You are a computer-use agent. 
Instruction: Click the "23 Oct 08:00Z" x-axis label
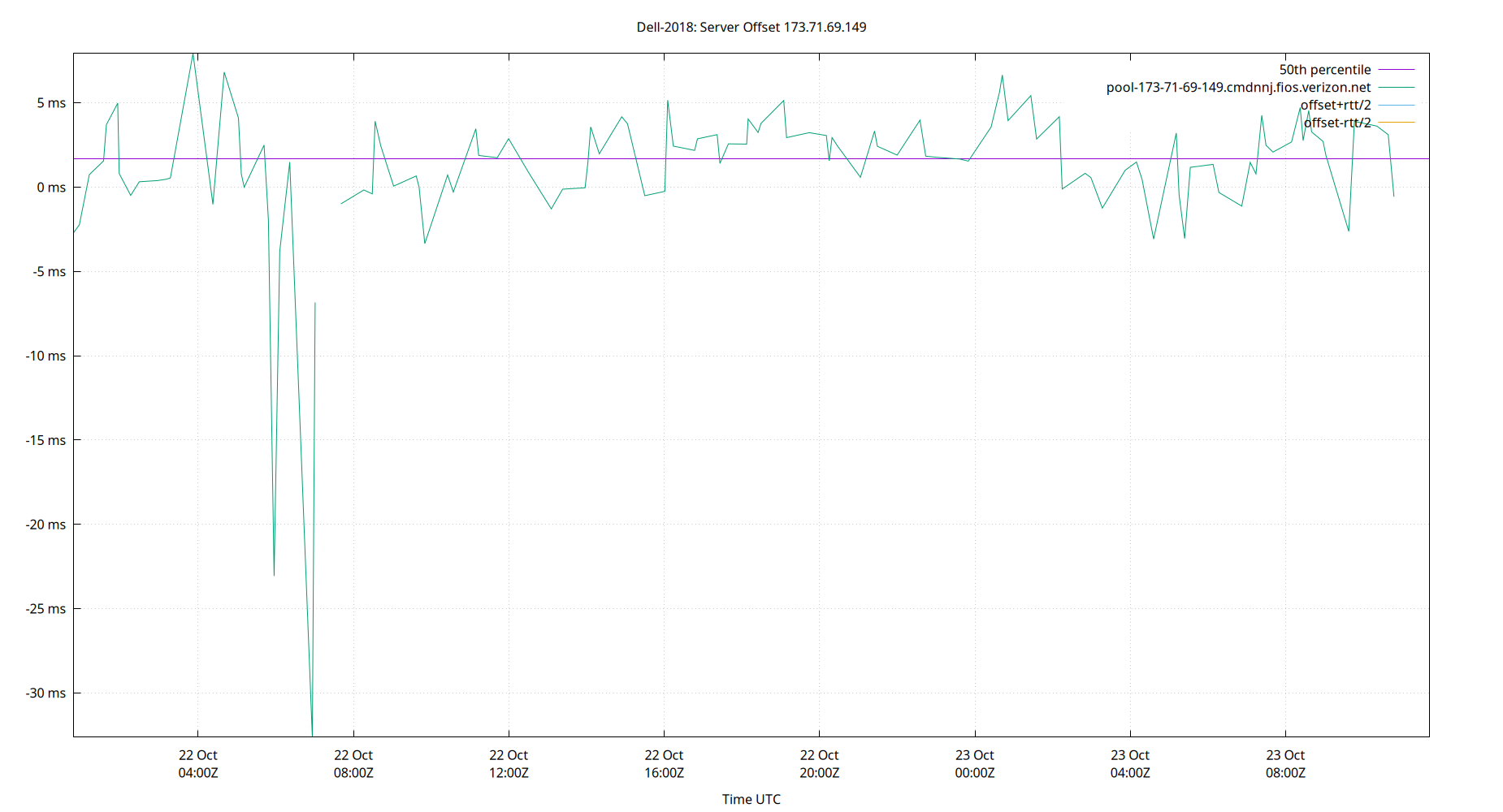(x=1285, y=764)
